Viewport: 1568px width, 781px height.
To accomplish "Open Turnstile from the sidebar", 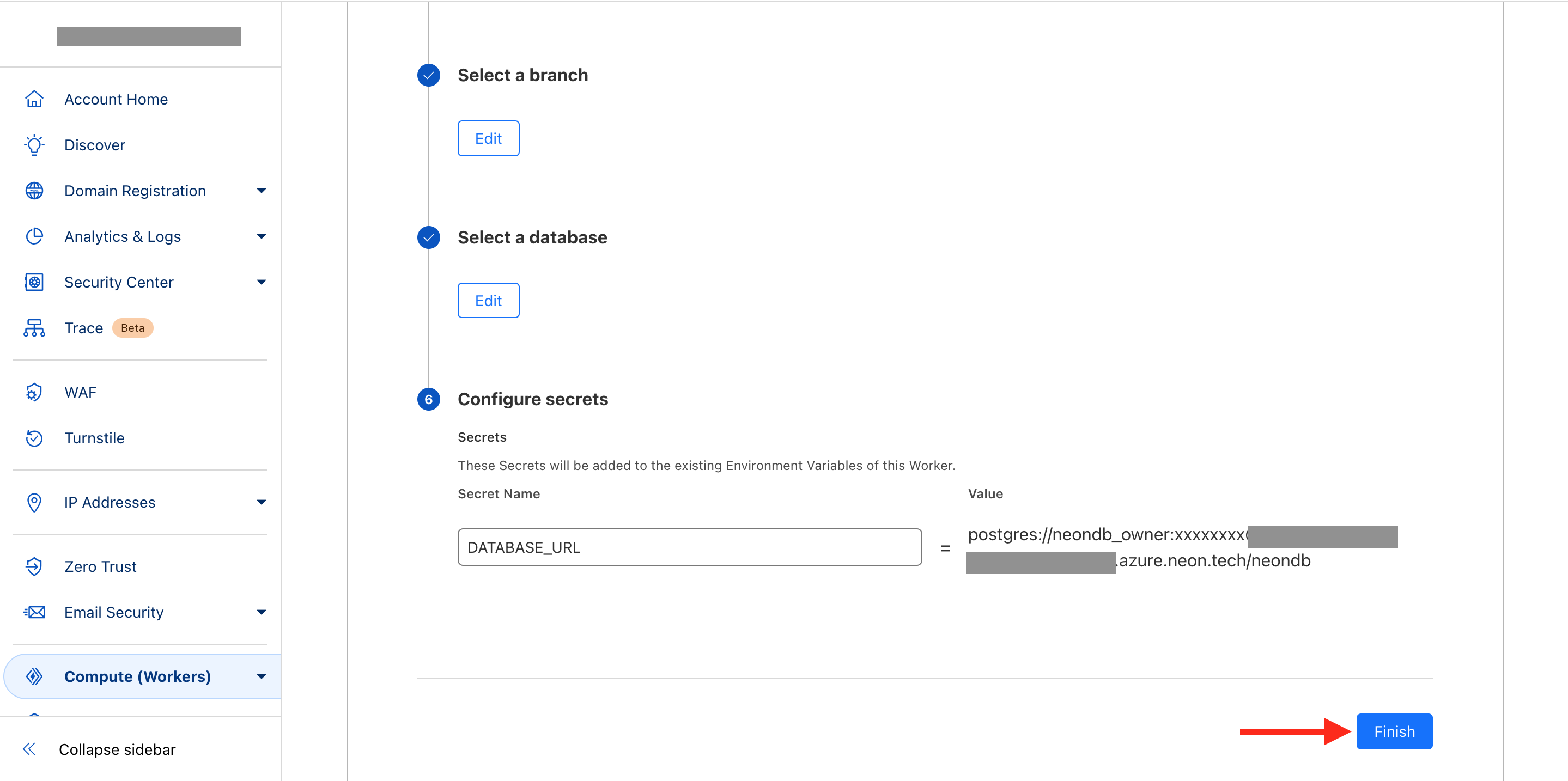I will (x=94, y=438).
